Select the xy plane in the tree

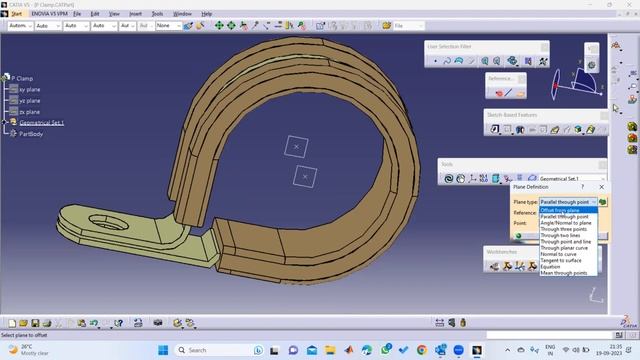[29, 89]
